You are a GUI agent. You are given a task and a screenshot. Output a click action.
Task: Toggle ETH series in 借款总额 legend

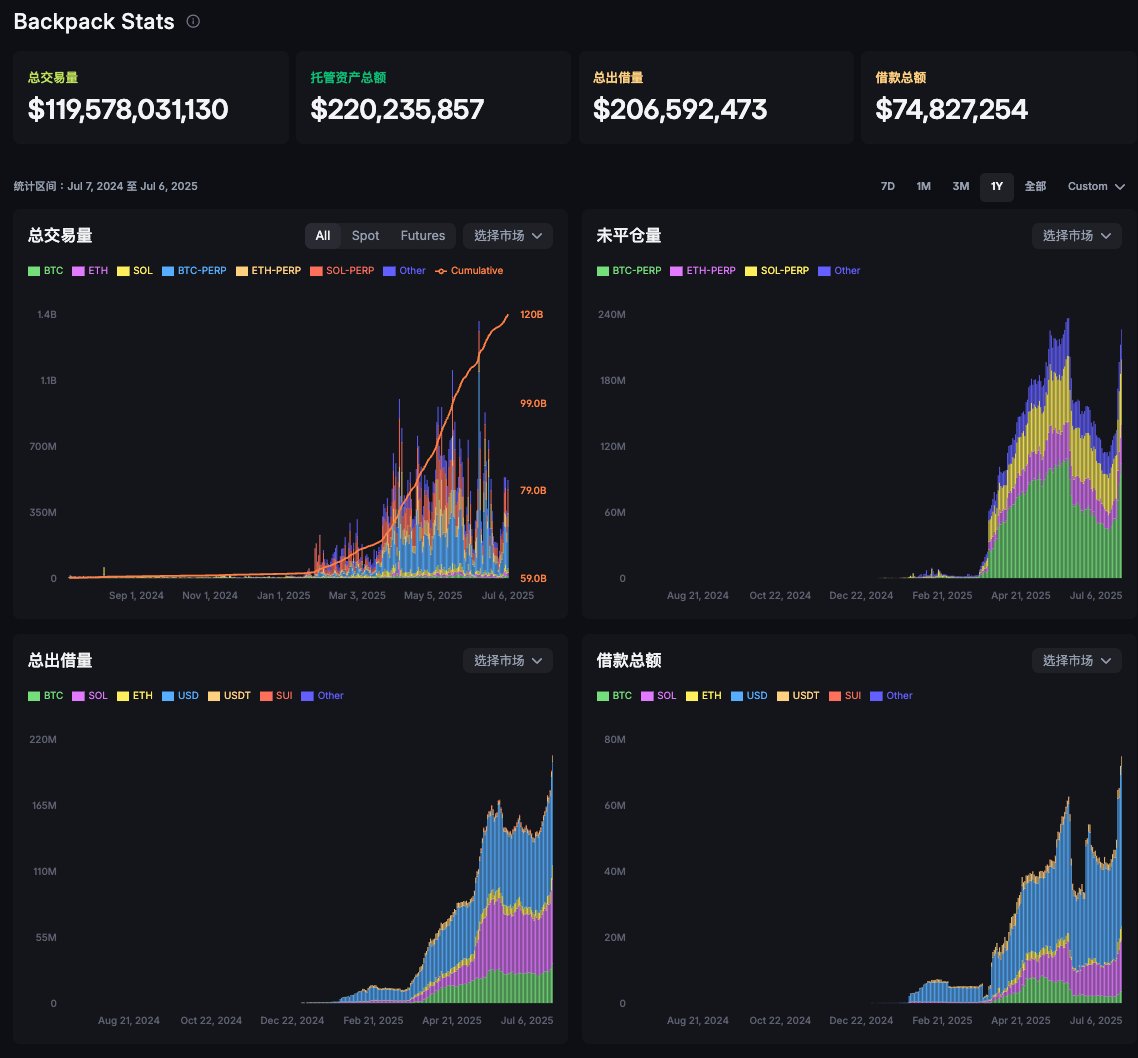point(704,695)
